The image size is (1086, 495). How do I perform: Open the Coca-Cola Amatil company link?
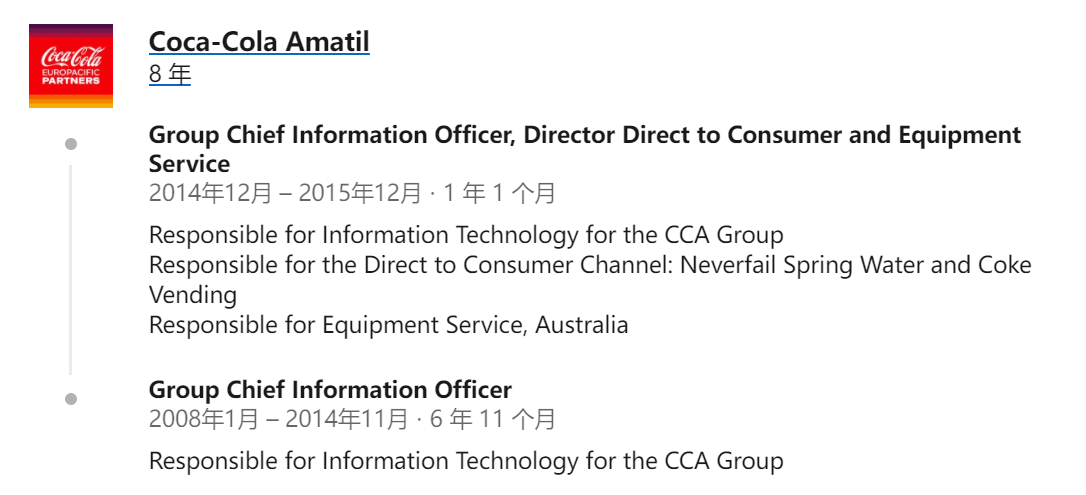click(259, 42)
